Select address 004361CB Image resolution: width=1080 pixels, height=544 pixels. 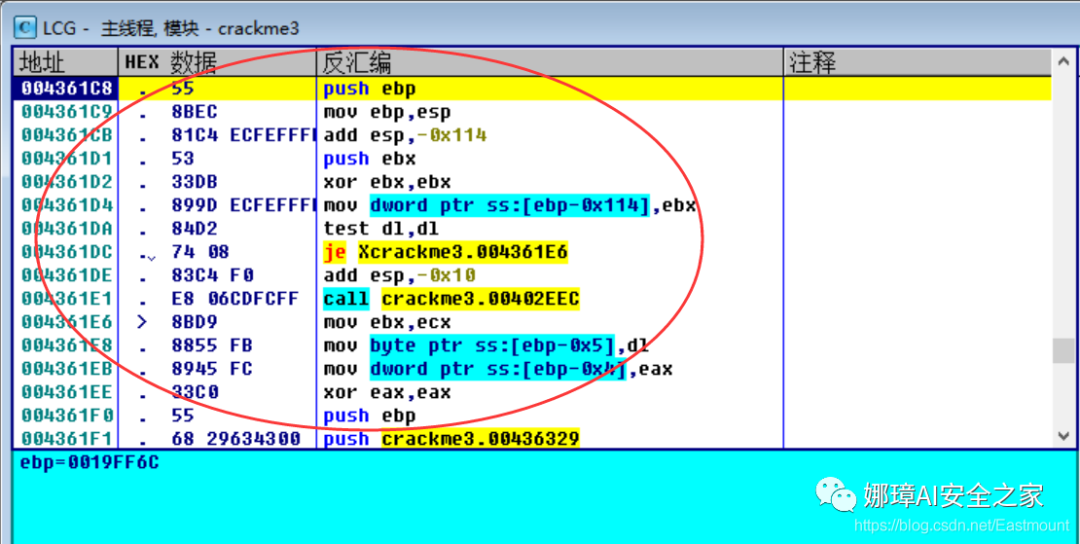click(66, 135)
